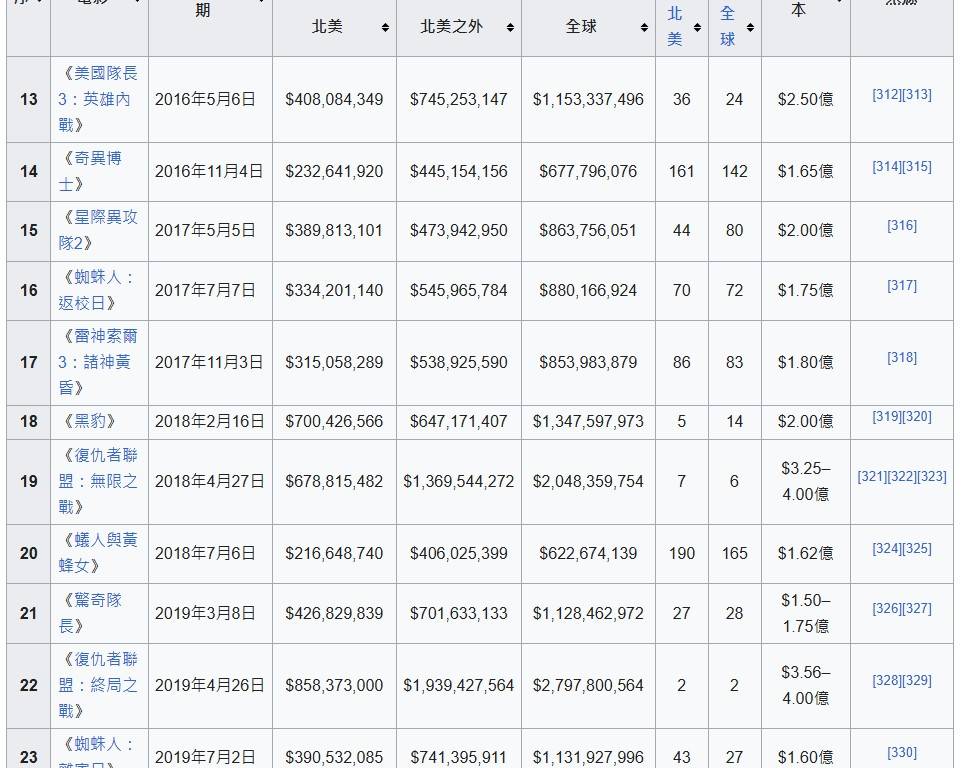Select the global total $1,153,337,496

tap(588, 99)
